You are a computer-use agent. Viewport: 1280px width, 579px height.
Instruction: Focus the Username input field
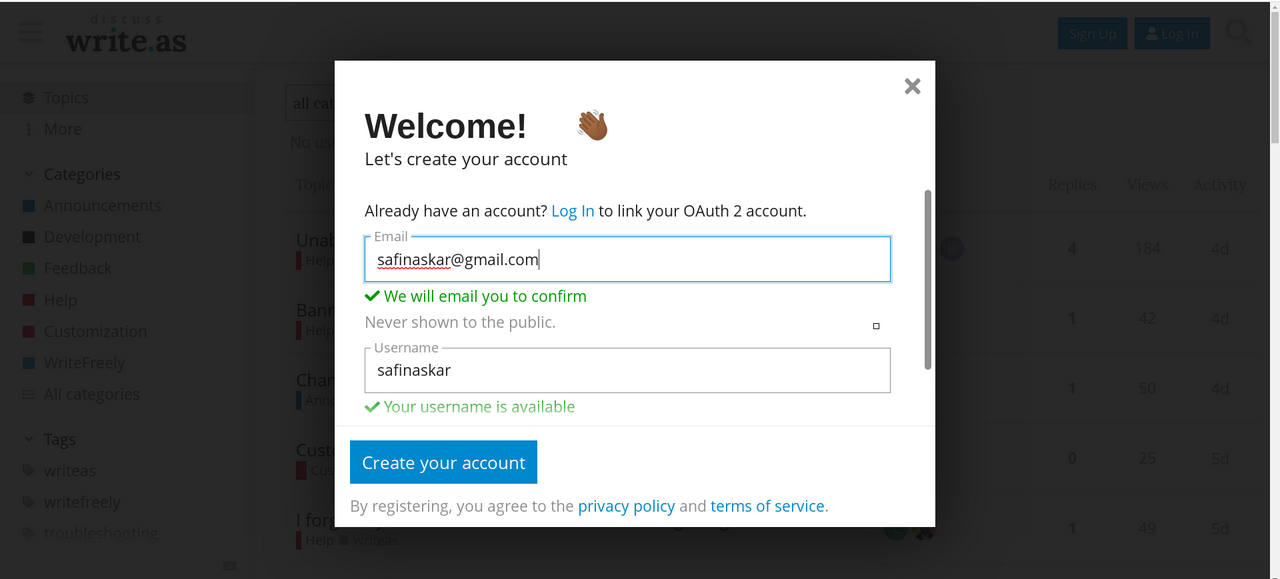627,370
